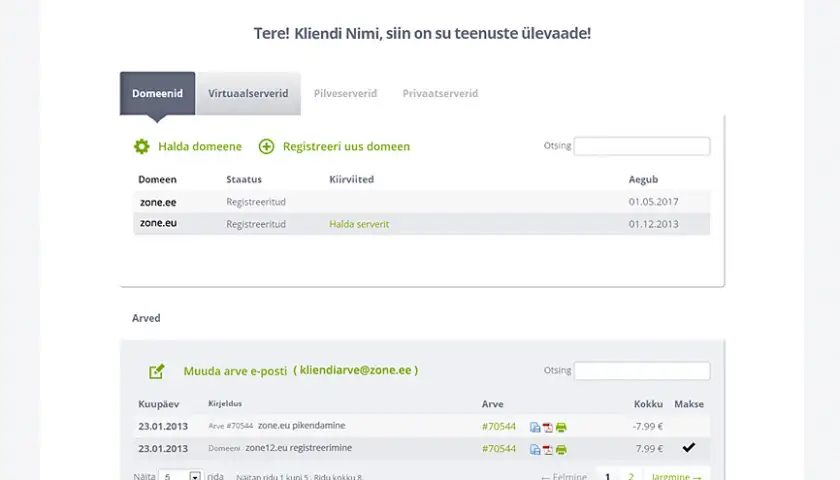Open the rows-per-page dropdown showing 5
This screenshot has width=840, height=480.
(x=180, y=476)
